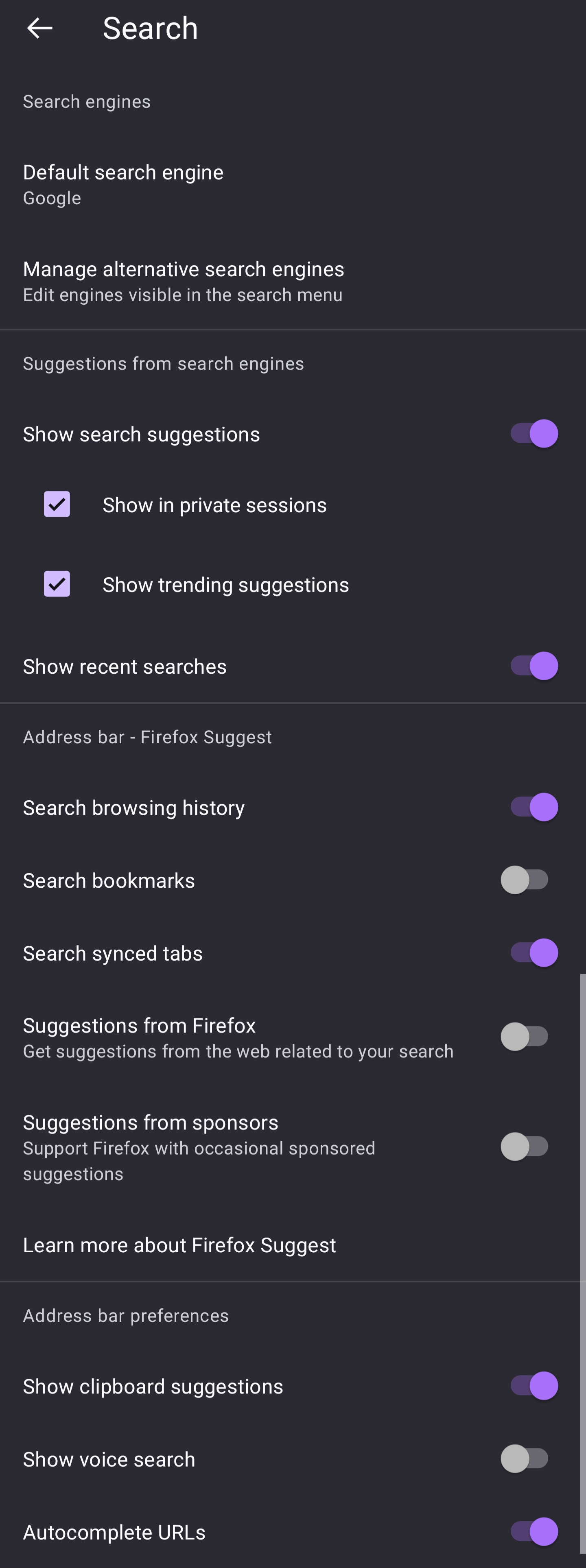
Task: Open Learn more about Firefox Suggest
Action: tap(180, 1245)
